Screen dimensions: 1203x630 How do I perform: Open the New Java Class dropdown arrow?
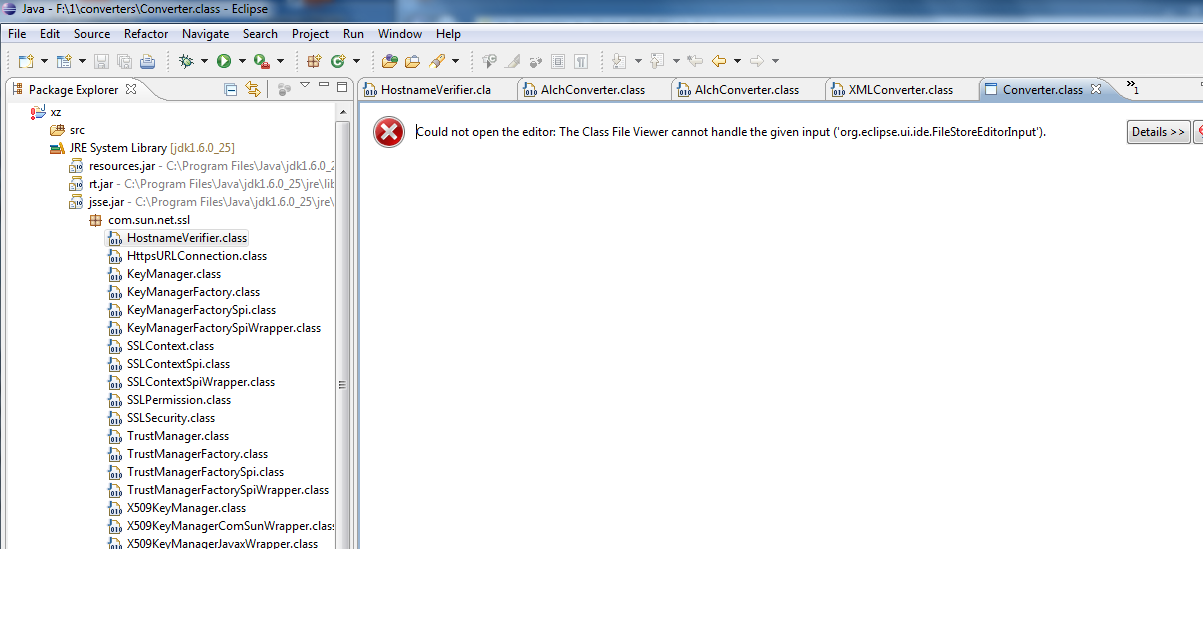(x=355, y=61)
